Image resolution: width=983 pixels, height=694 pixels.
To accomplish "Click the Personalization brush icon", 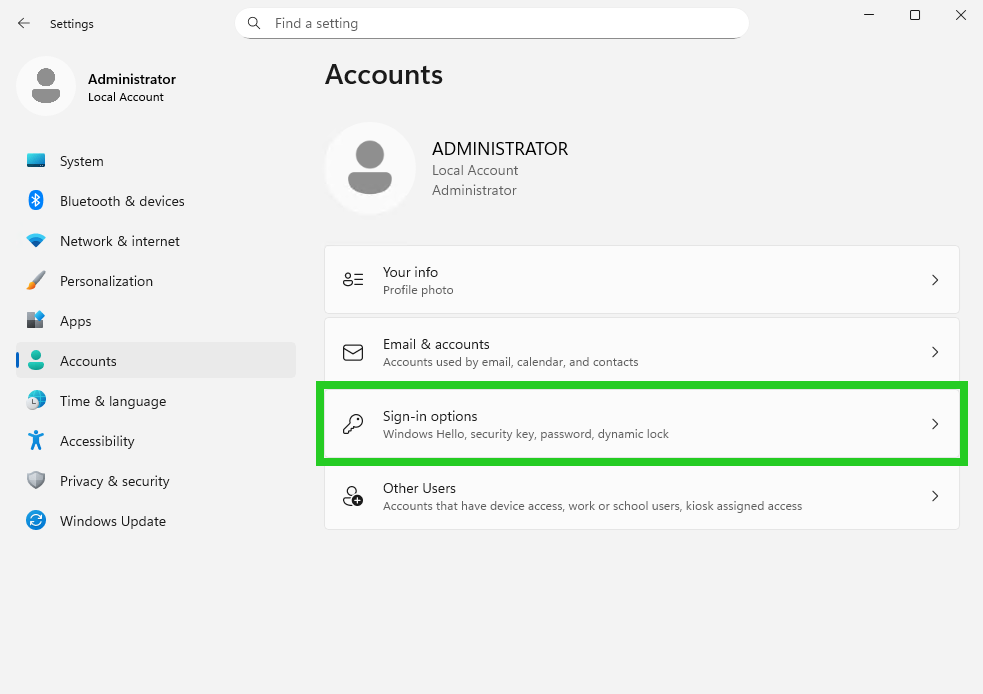I will click(x=33, y=281).
